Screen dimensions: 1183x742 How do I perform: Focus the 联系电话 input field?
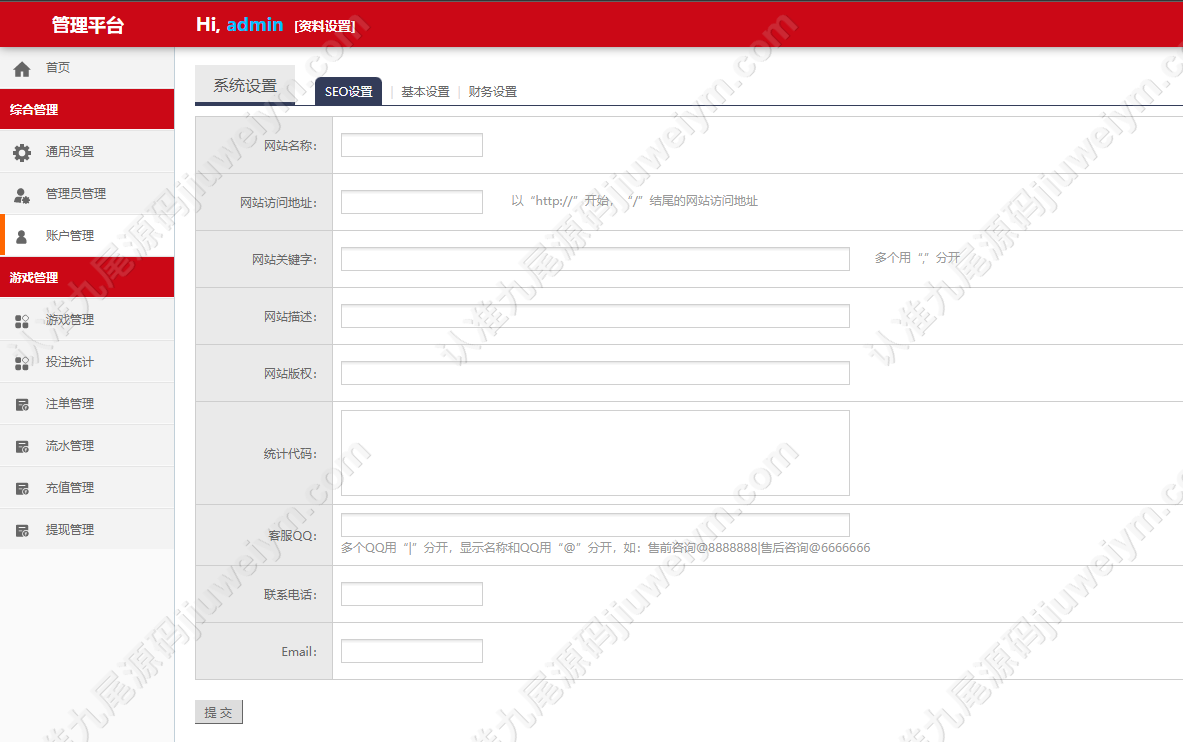412,594
